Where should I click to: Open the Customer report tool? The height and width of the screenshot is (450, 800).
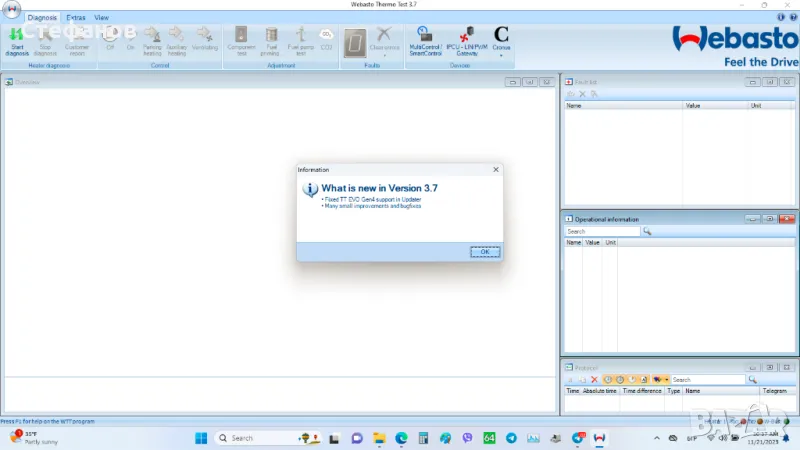coord(77,41)
